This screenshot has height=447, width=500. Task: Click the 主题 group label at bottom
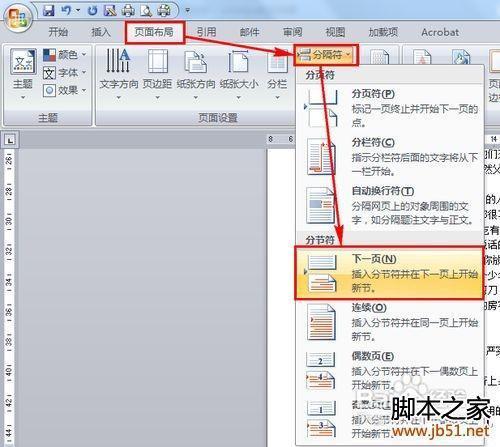point(48,118)
